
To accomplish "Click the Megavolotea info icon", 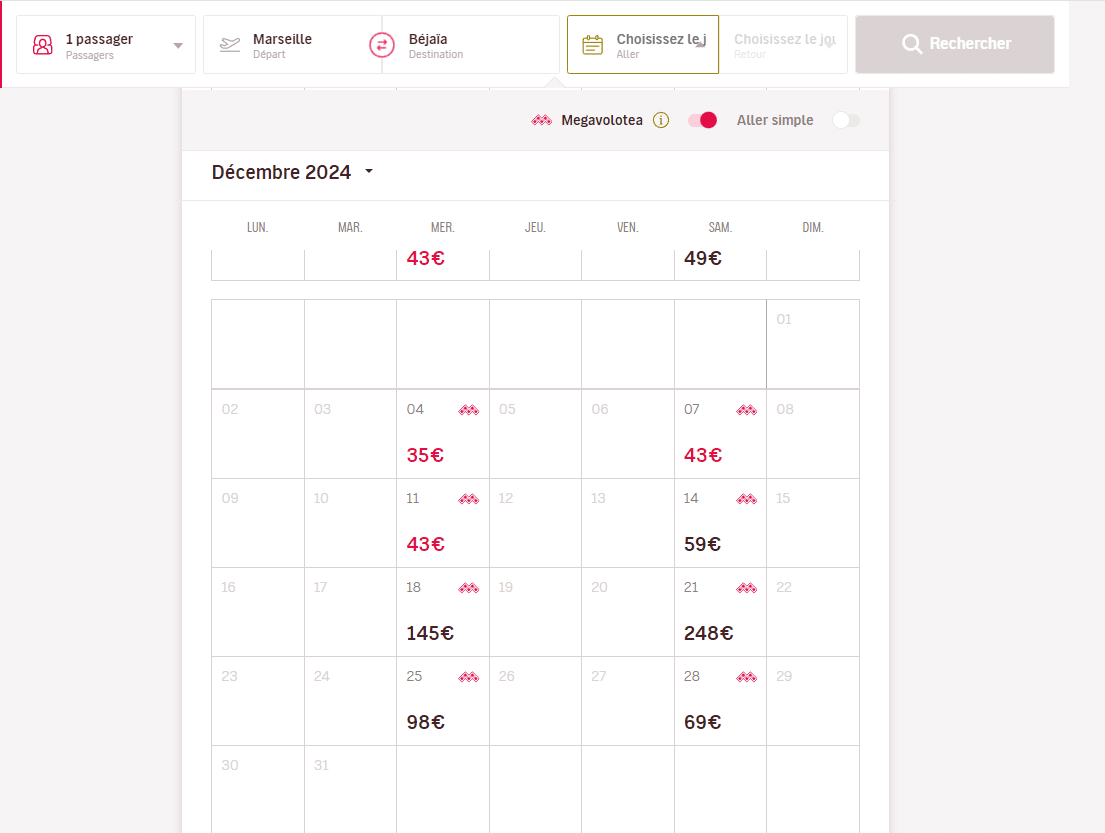I will (661, 120).
